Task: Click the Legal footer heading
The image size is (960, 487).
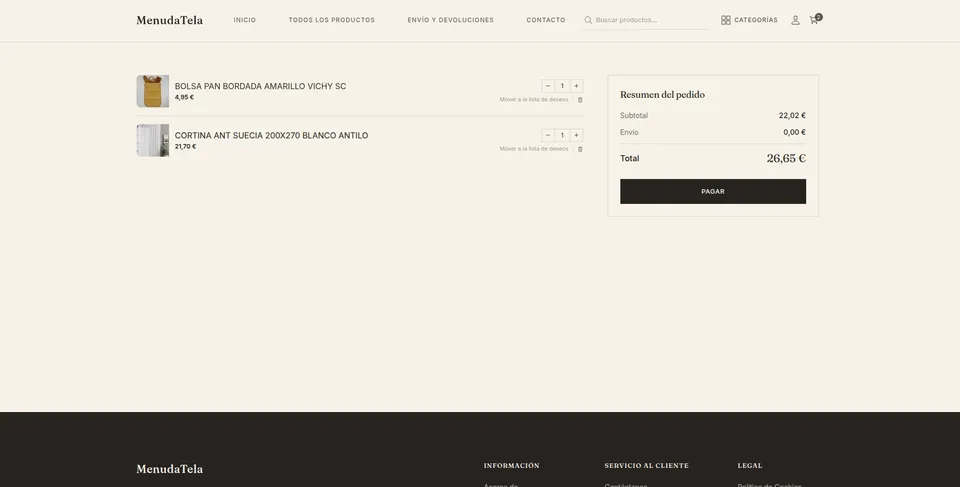Action: tap(750, 466)
